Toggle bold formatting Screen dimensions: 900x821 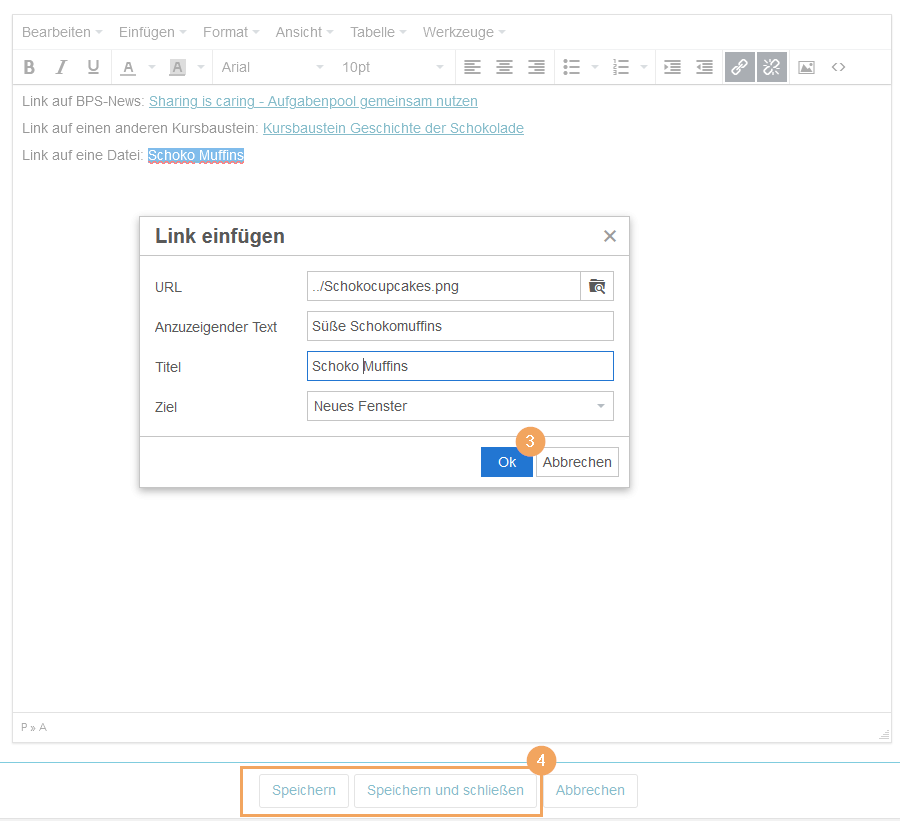[x=29, y=67]
